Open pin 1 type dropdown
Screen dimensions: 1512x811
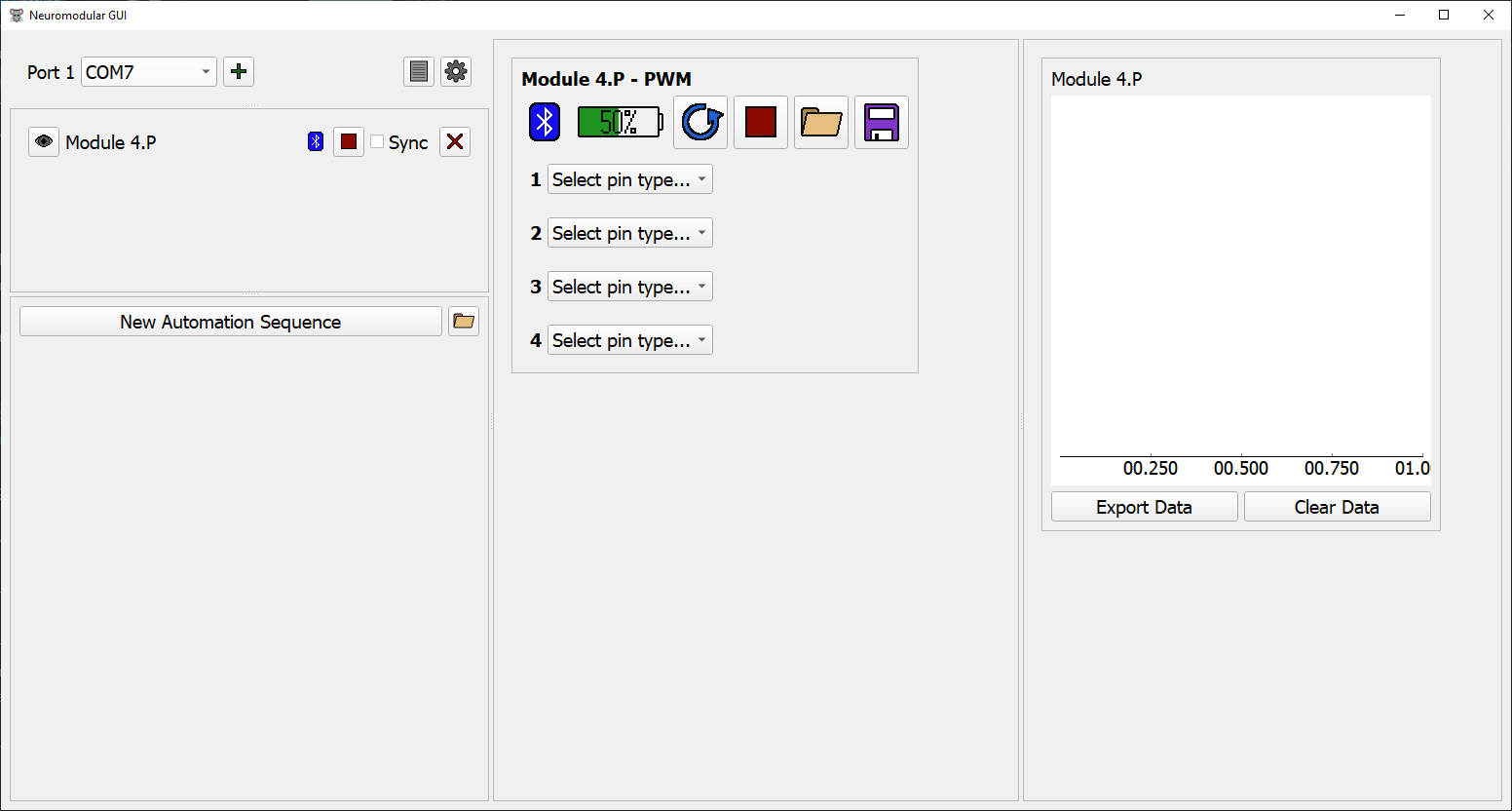pos(630,179)
